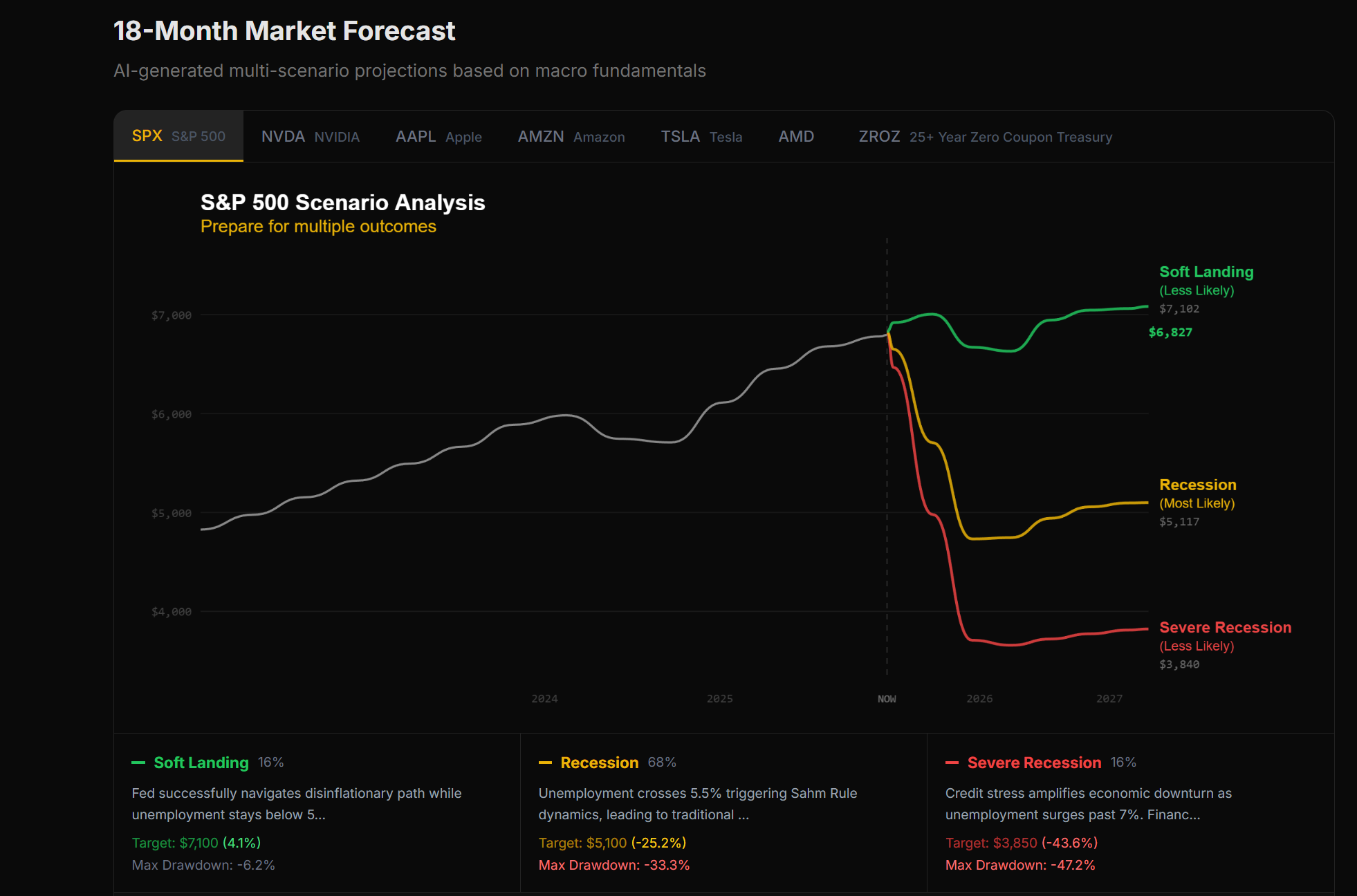Open the TSLA Tesla tab
This screenshot has height=896, width=1357.
click(x=701, y=136)
